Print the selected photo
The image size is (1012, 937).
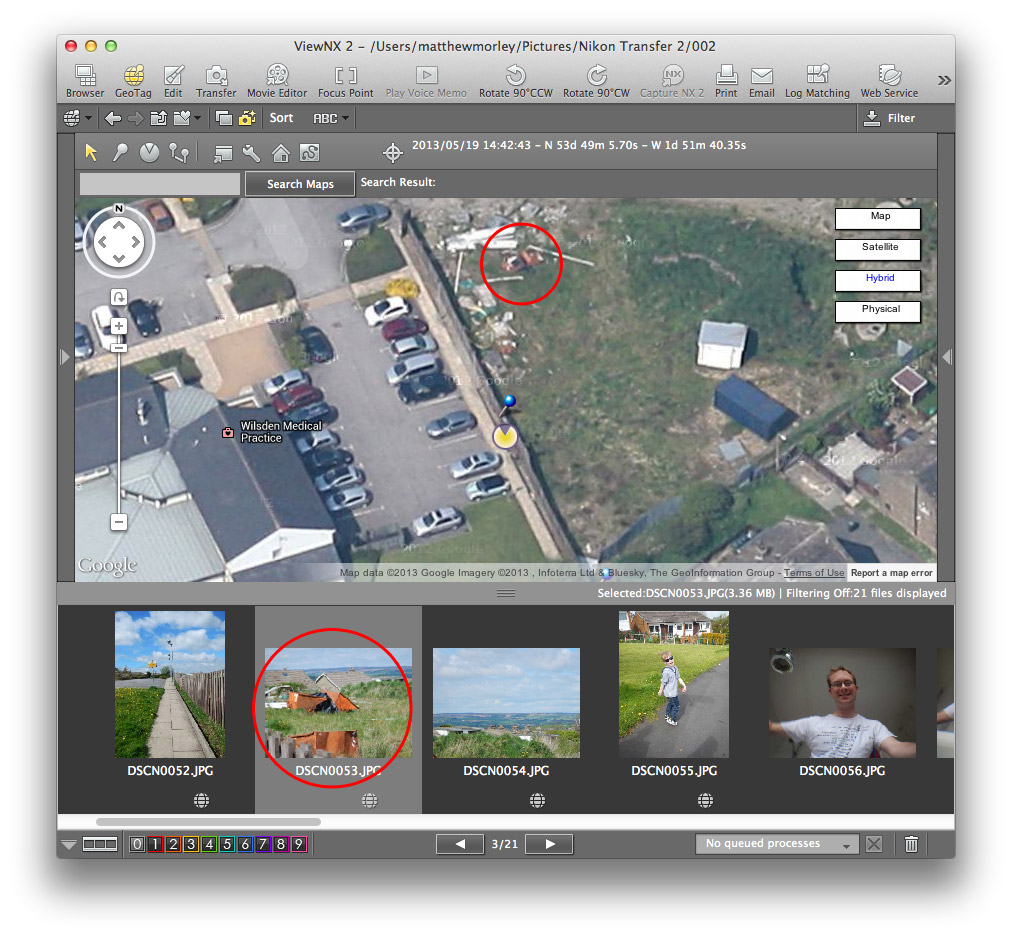point(726,81)
